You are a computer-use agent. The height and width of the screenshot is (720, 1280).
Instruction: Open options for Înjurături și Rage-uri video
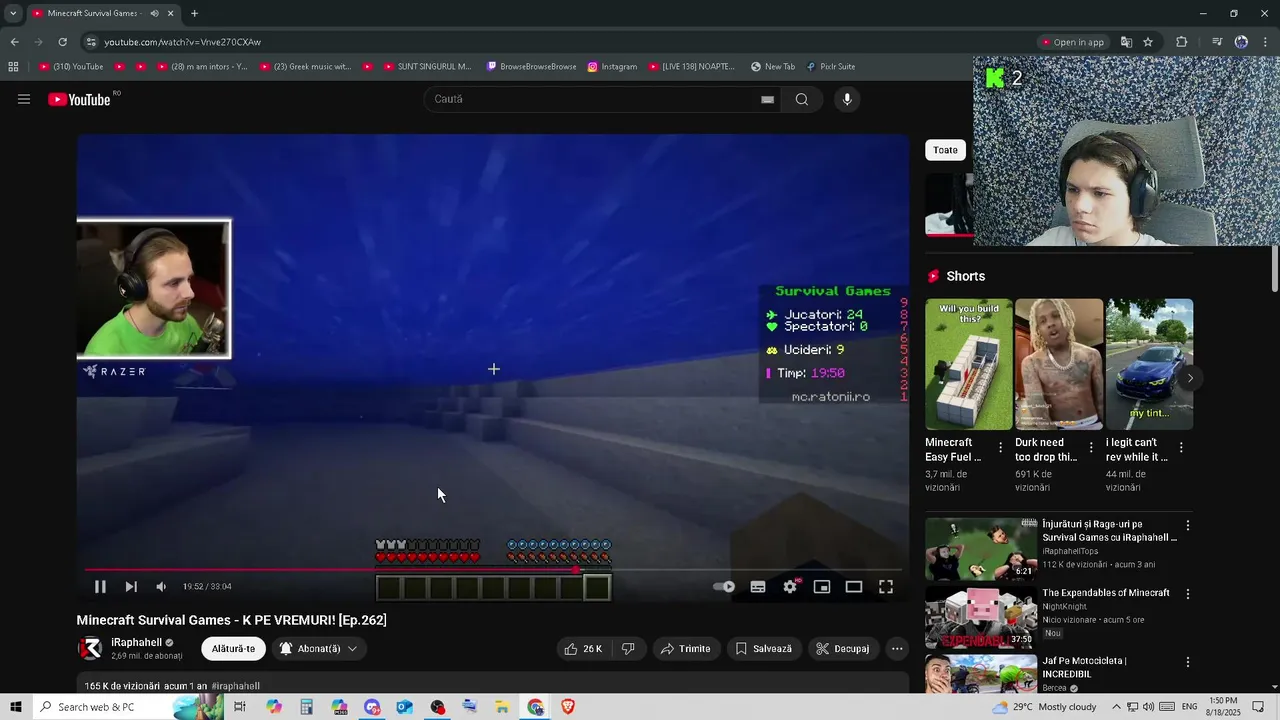(1188, 525)
